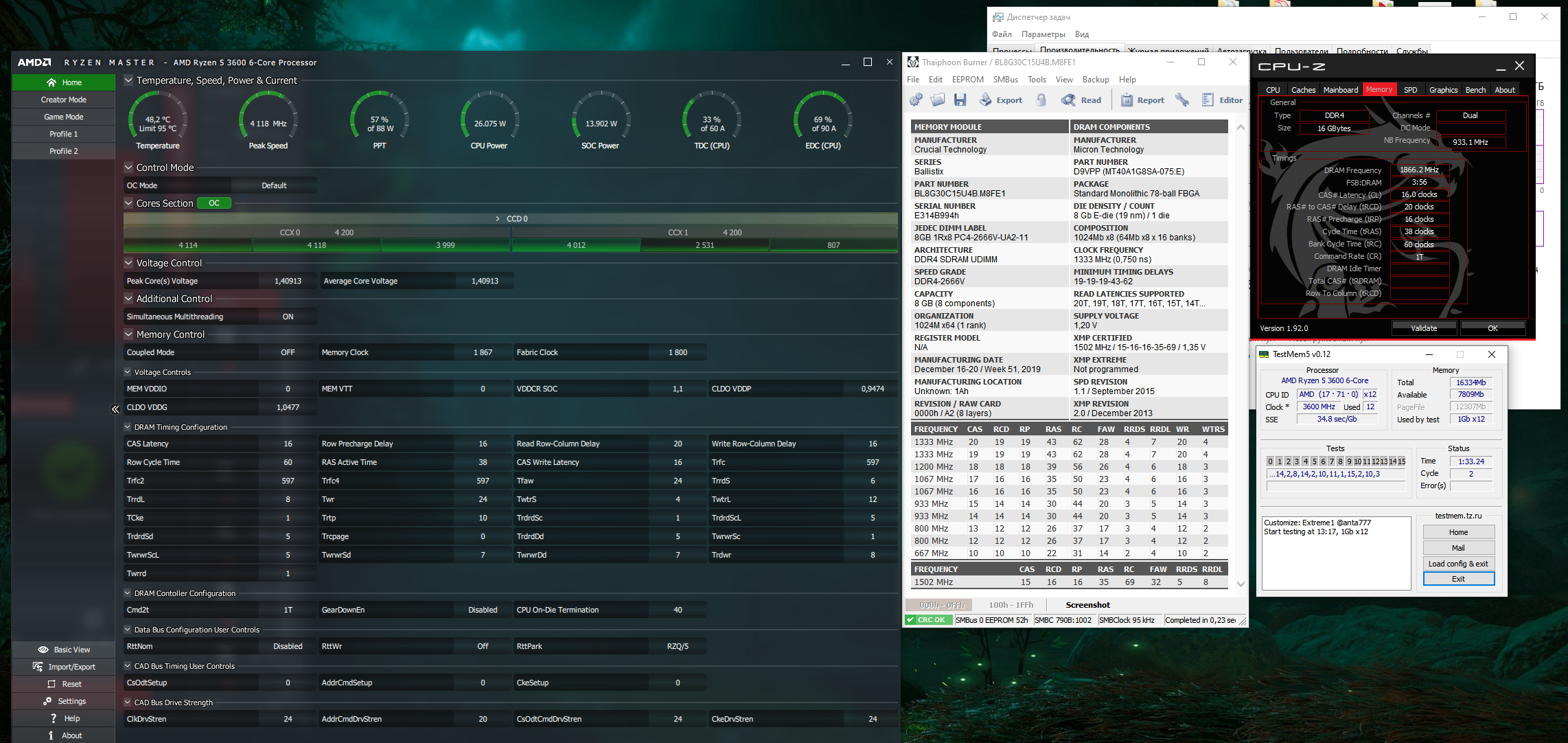The image size is (1568, 743).
Task: Collapse the Voltage Control section
Action: (128, 263)
